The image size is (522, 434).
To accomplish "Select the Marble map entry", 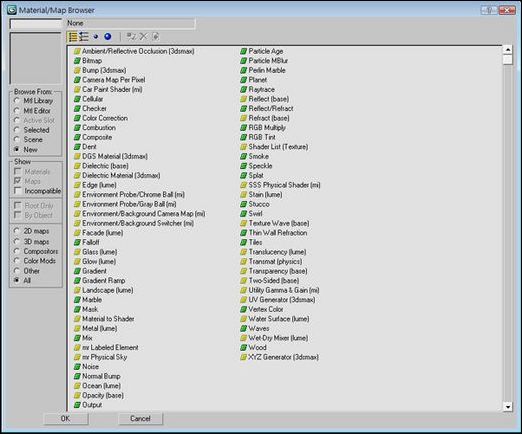I will (92, 300).
